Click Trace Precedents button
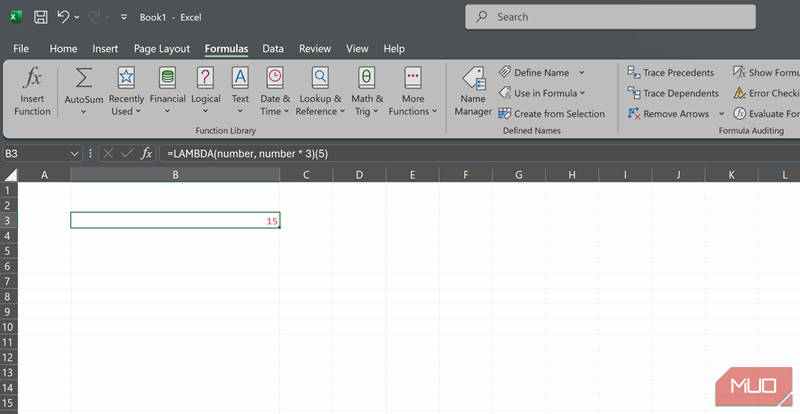800x414 pixels. click(x=670, y=73)
